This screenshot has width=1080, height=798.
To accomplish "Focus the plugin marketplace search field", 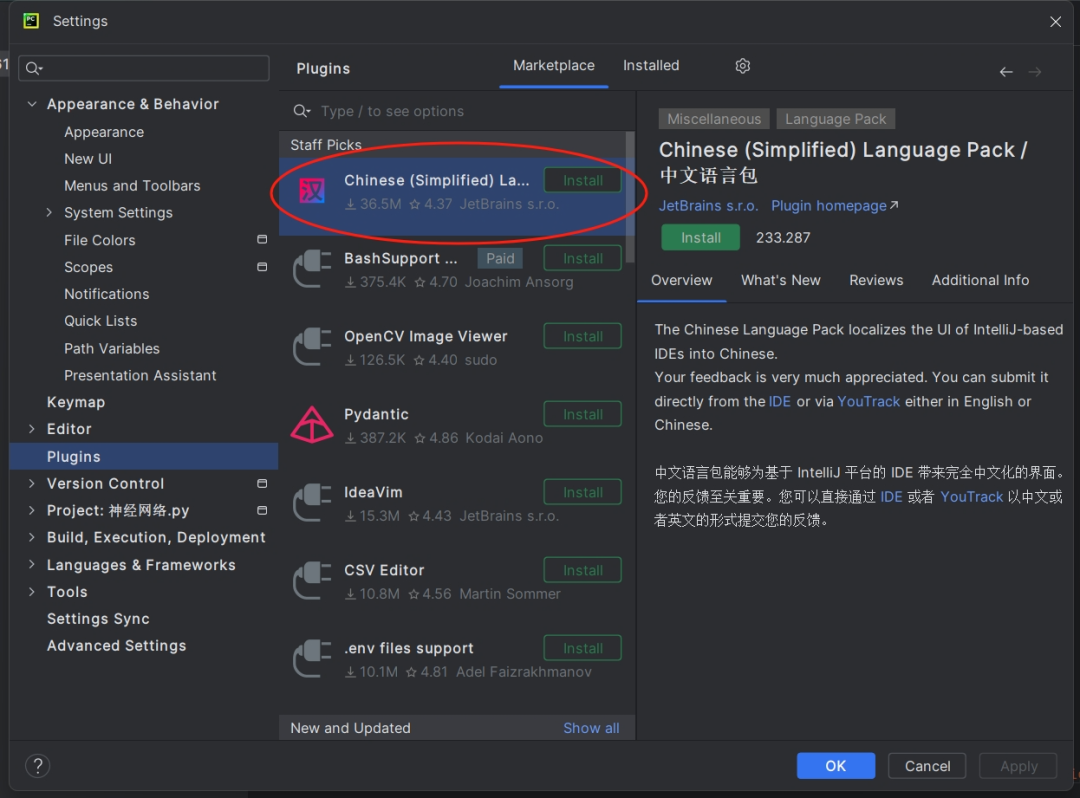I will [x=457, y=111].
